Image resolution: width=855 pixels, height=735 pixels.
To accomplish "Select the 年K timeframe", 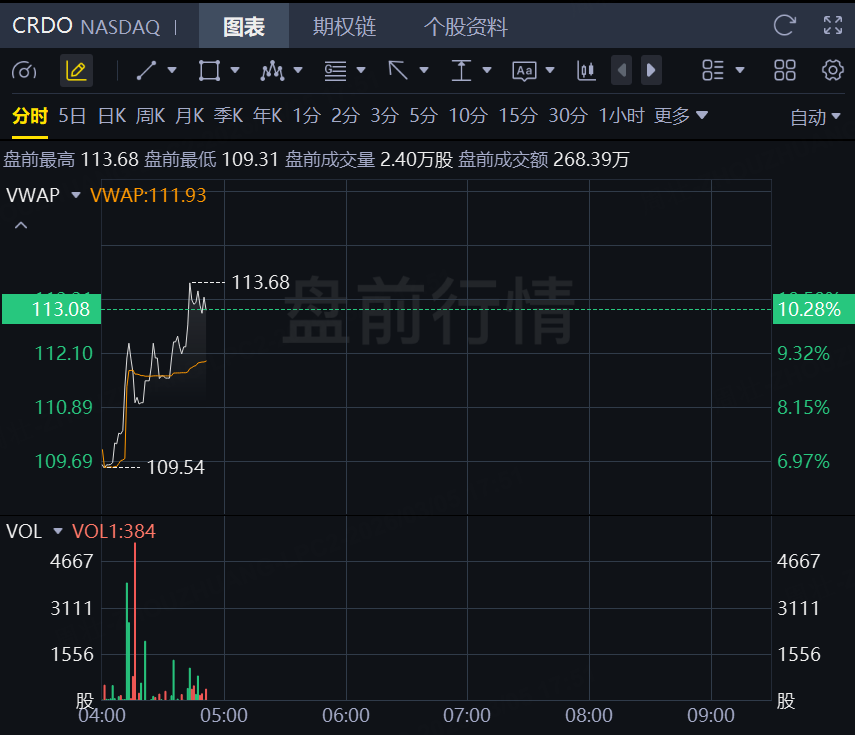I will (x=268, y=116).
